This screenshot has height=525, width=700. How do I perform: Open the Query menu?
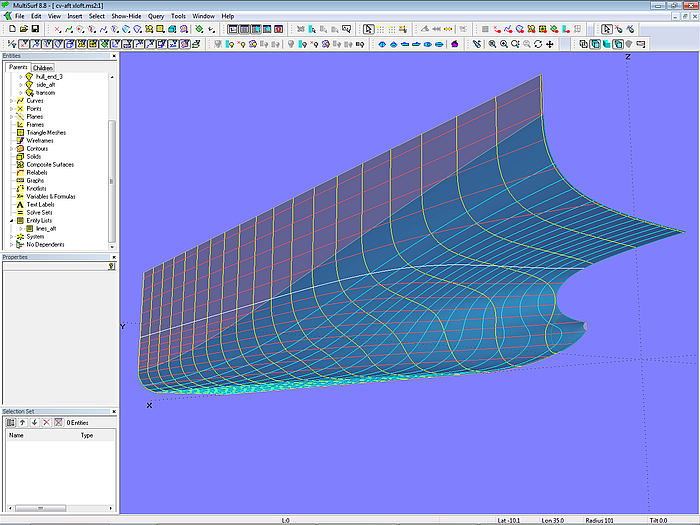click(x=156, y=16)
